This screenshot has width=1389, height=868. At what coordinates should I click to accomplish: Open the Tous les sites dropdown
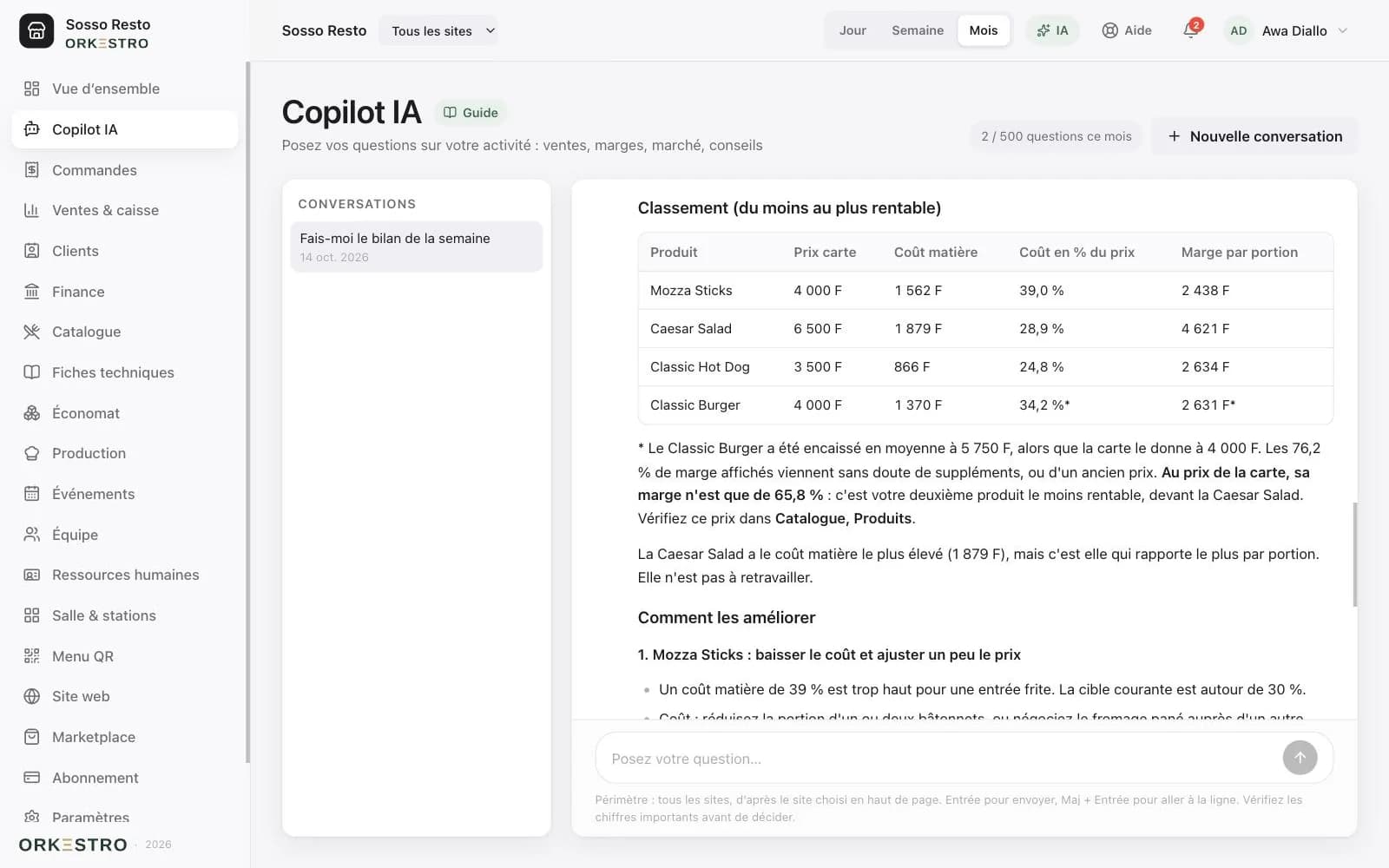pos(438,30)
